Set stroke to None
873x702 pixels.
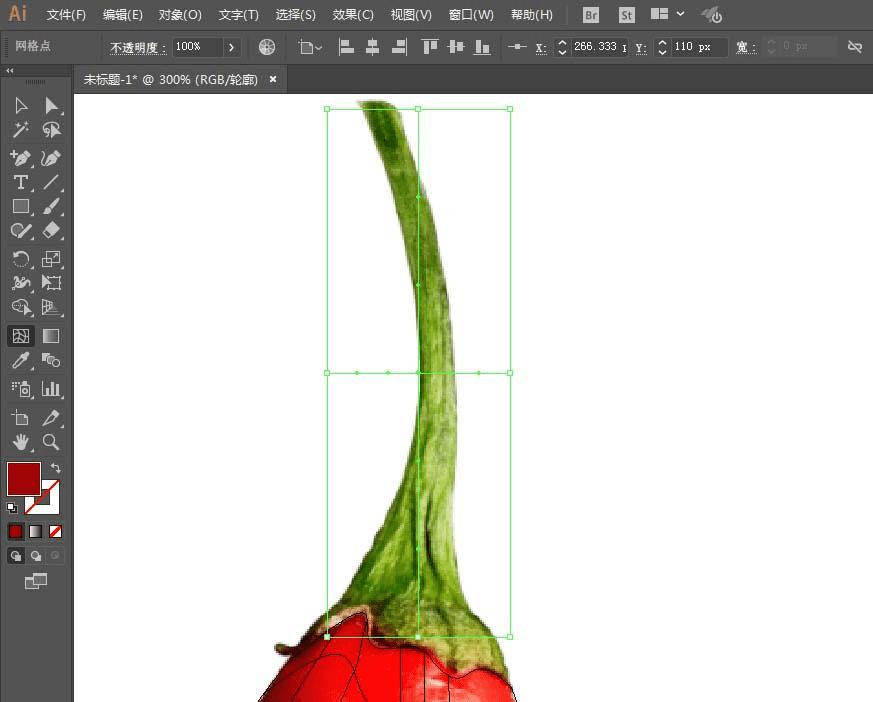pyautogui.click(x=53, y=531)
